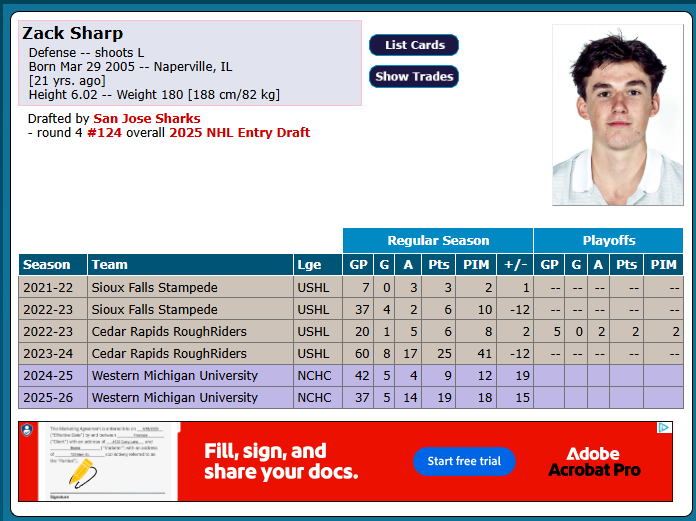Click the Show Trades button

414,76
